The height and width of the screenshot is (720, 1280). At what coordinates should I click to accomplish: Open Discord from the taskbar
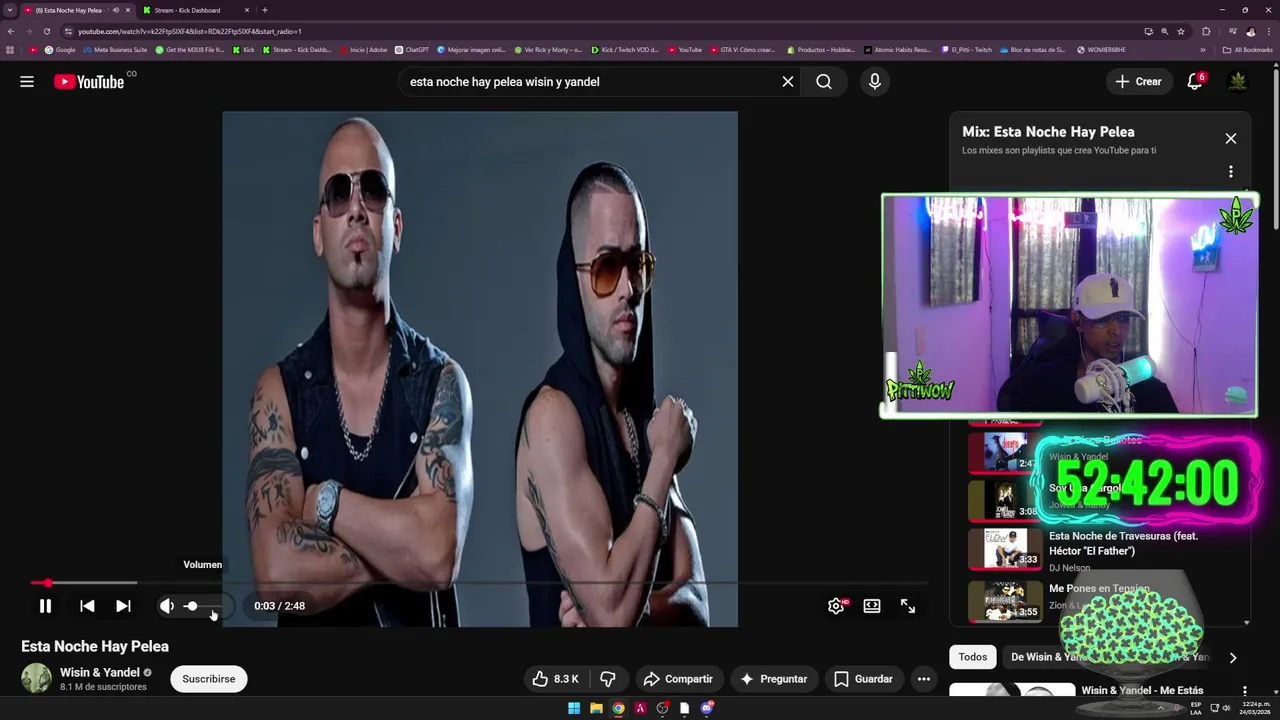coord(707,708)
